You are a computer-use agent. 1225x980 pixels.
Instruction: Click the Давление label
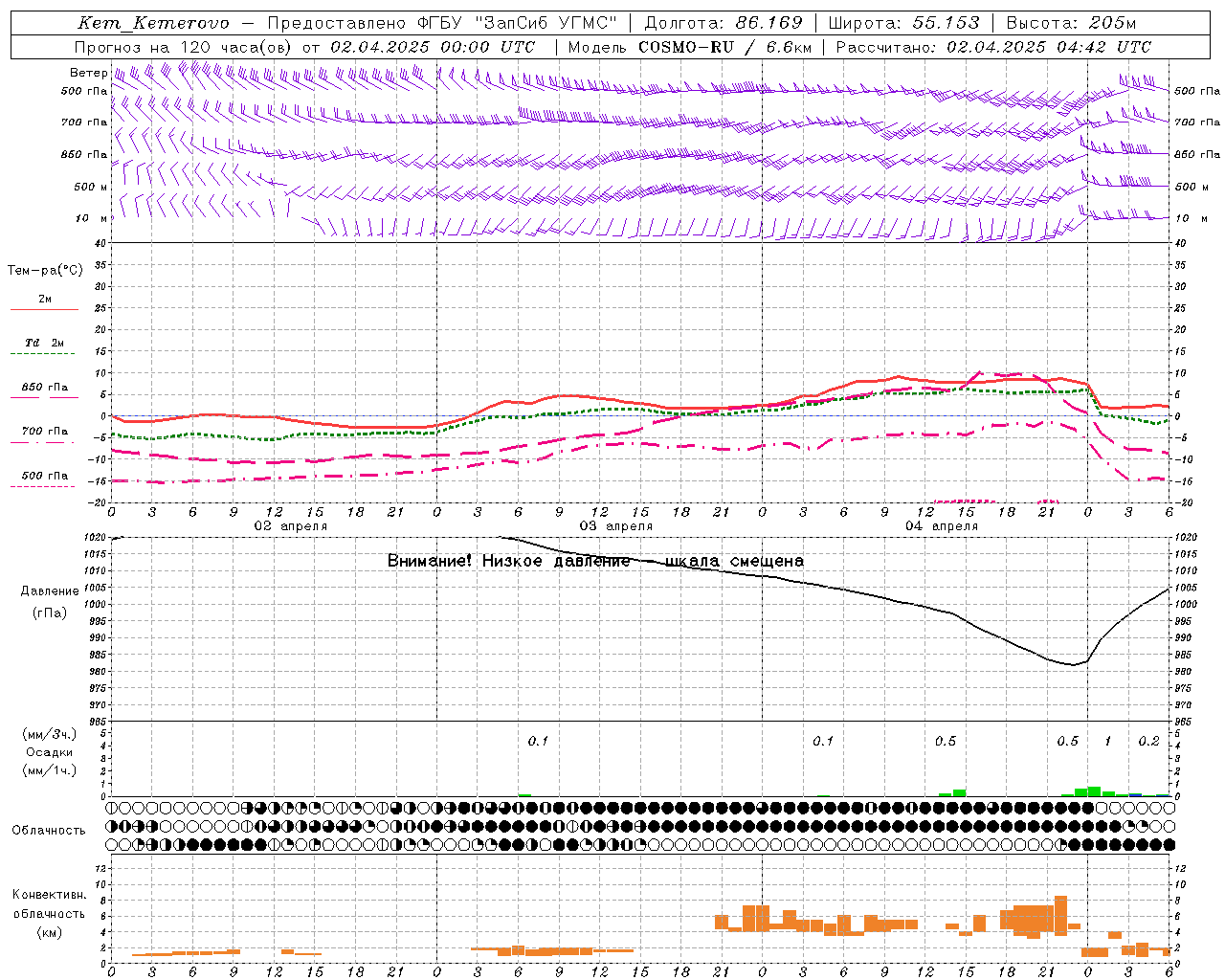point(50,591)
